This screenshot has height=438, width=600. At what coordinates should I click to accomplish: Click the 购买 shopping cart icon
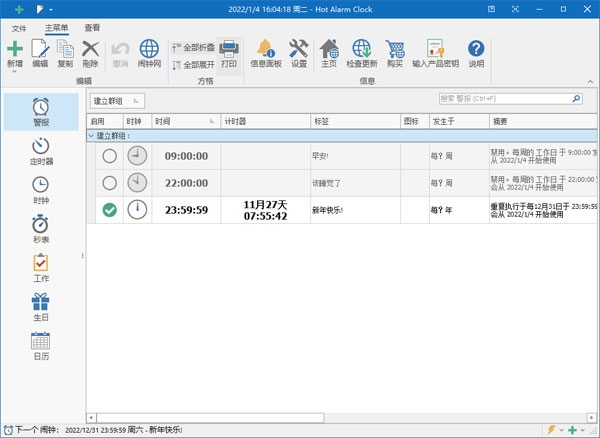point(395,49)
